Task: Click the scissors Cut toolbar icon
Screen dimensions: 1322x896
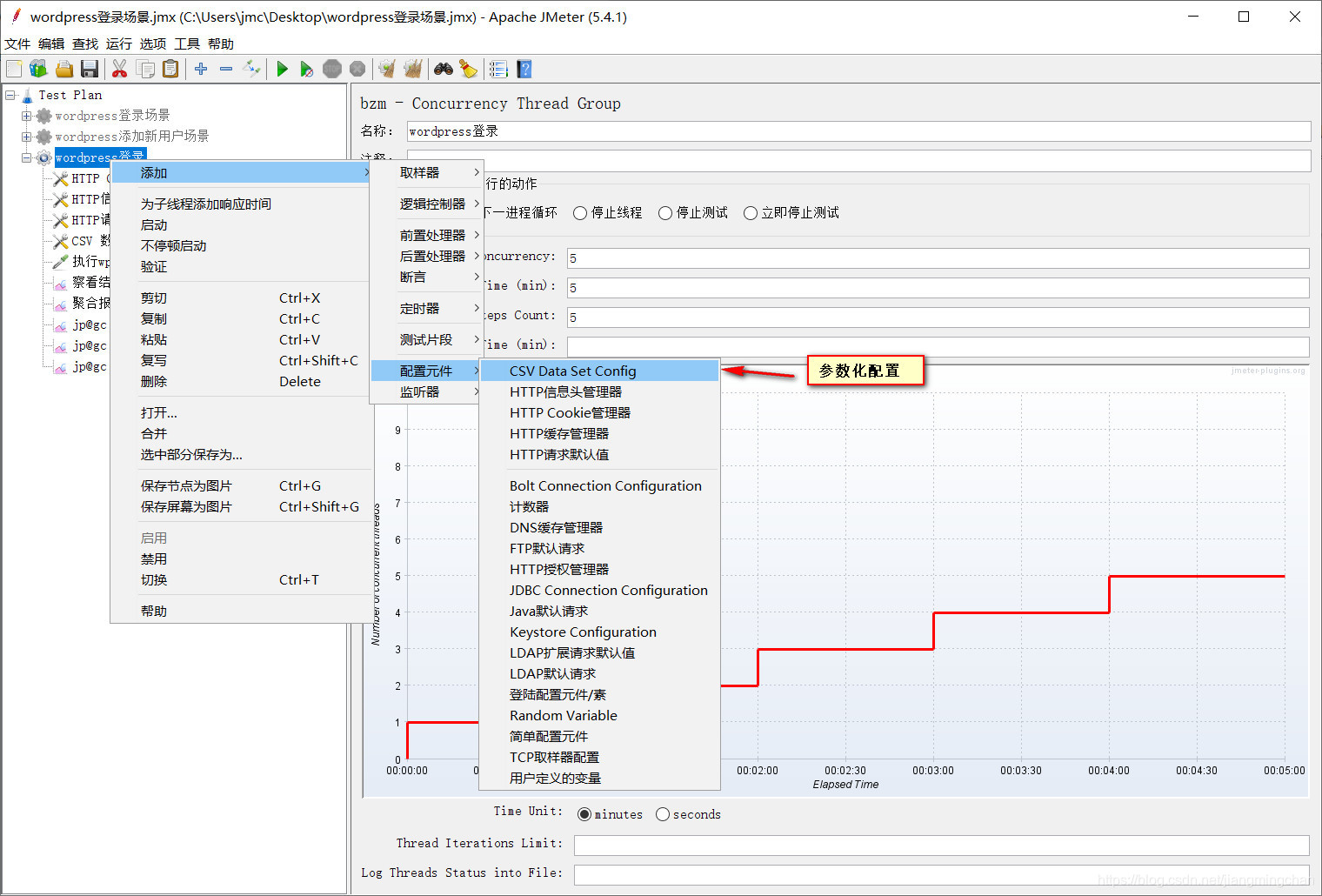Action: [120, 69]
